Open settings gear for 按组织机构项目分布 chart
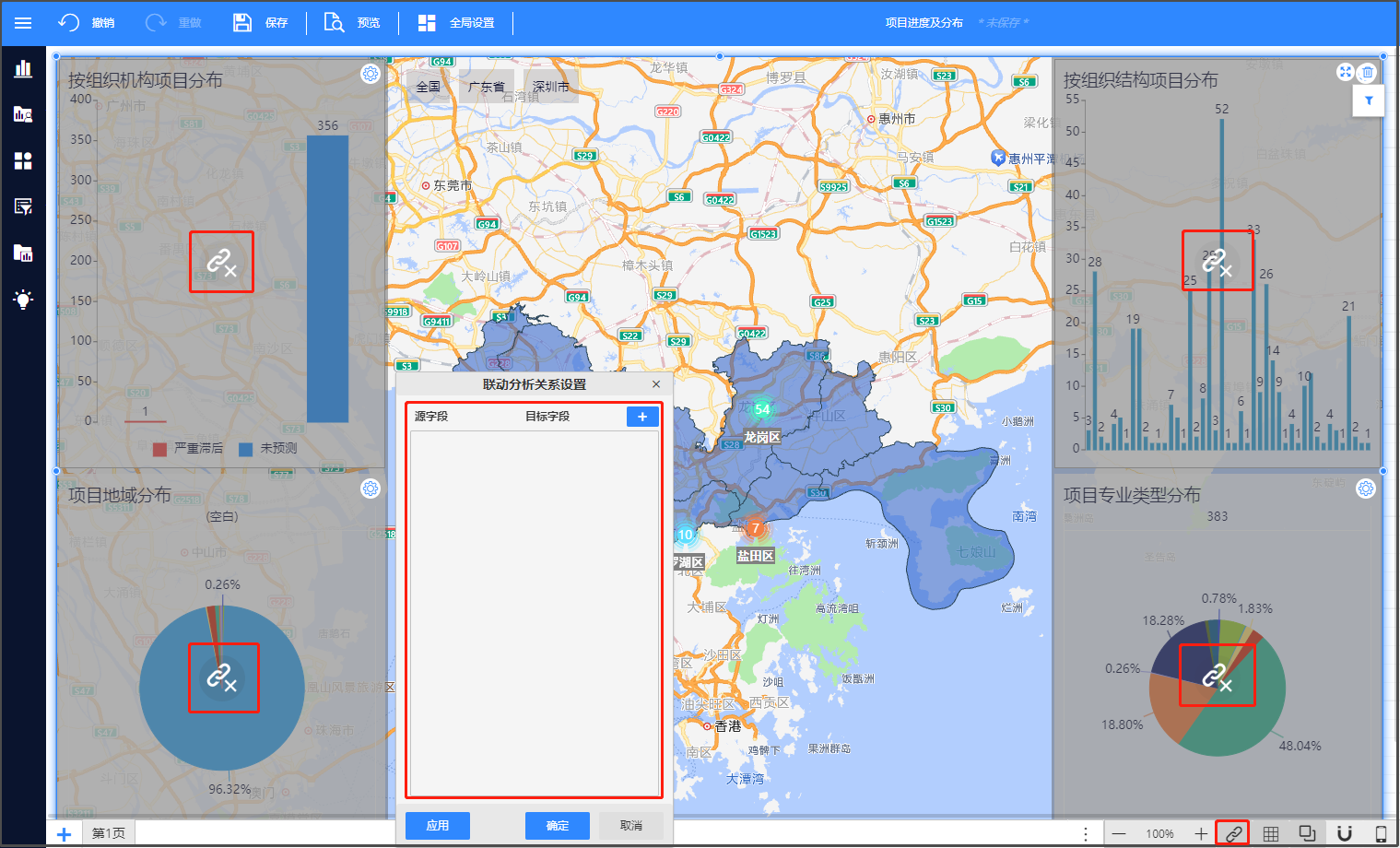 coord(371,74)
